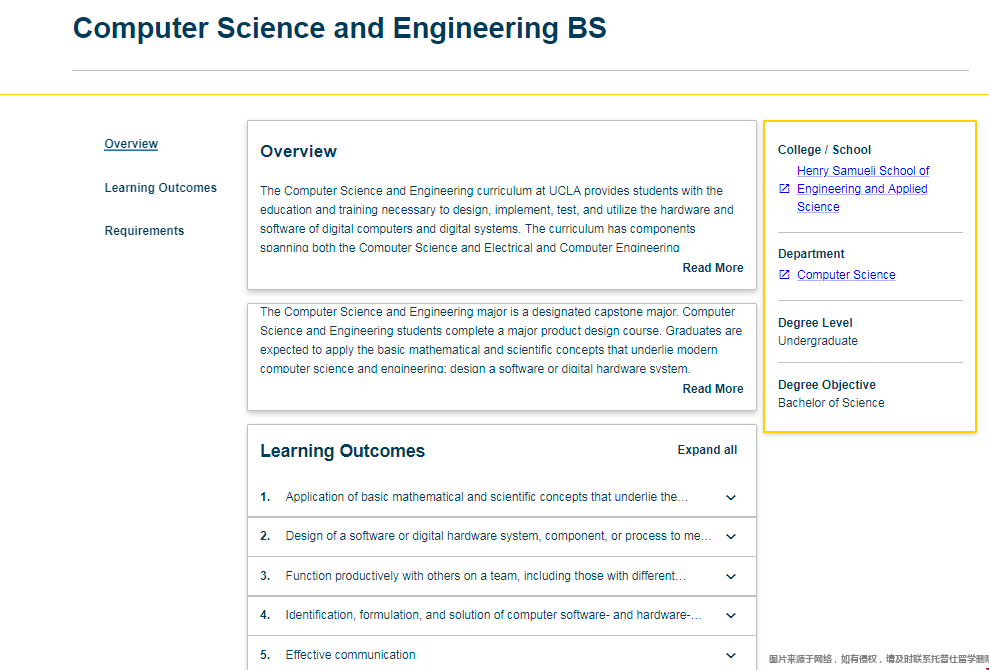
Task: Expand the Effective communication outcome chevron
Action: tap(731, 655)
